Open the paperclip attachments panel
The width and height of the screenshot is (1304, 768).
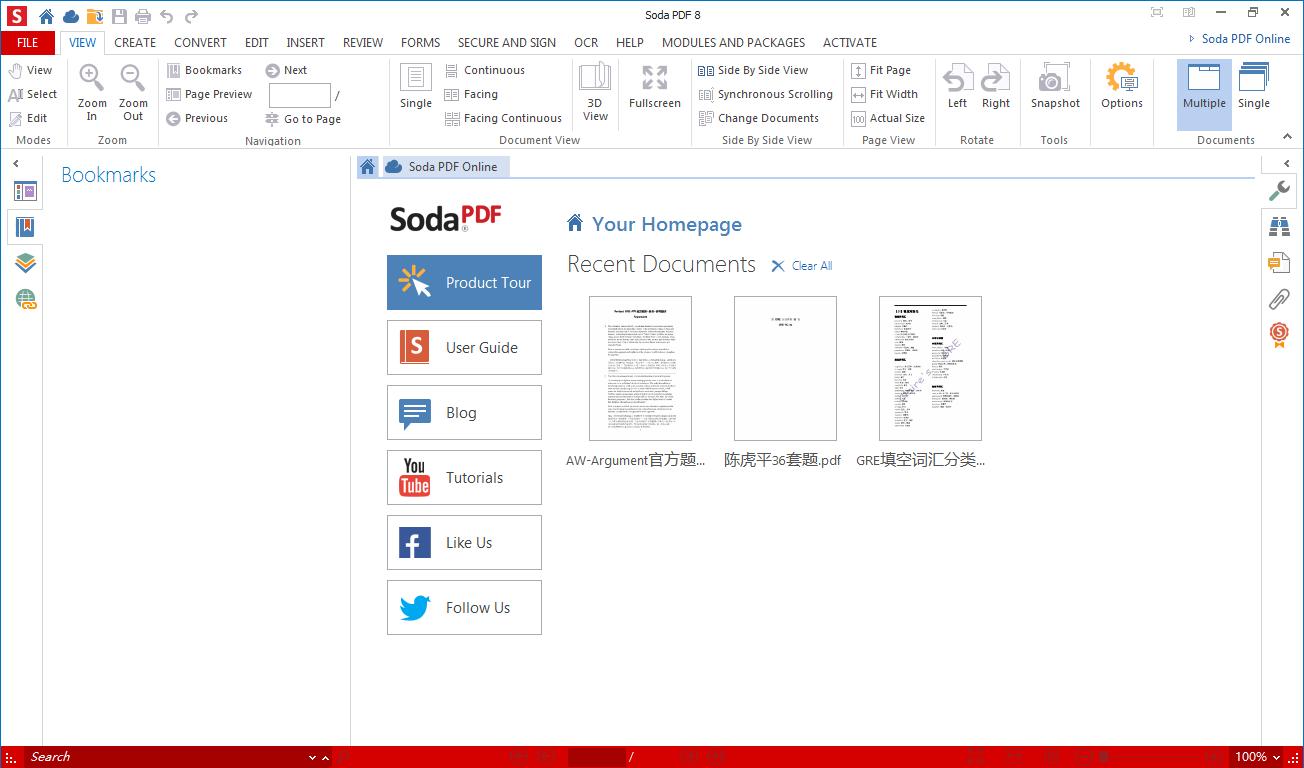(x=1279, y=299)
